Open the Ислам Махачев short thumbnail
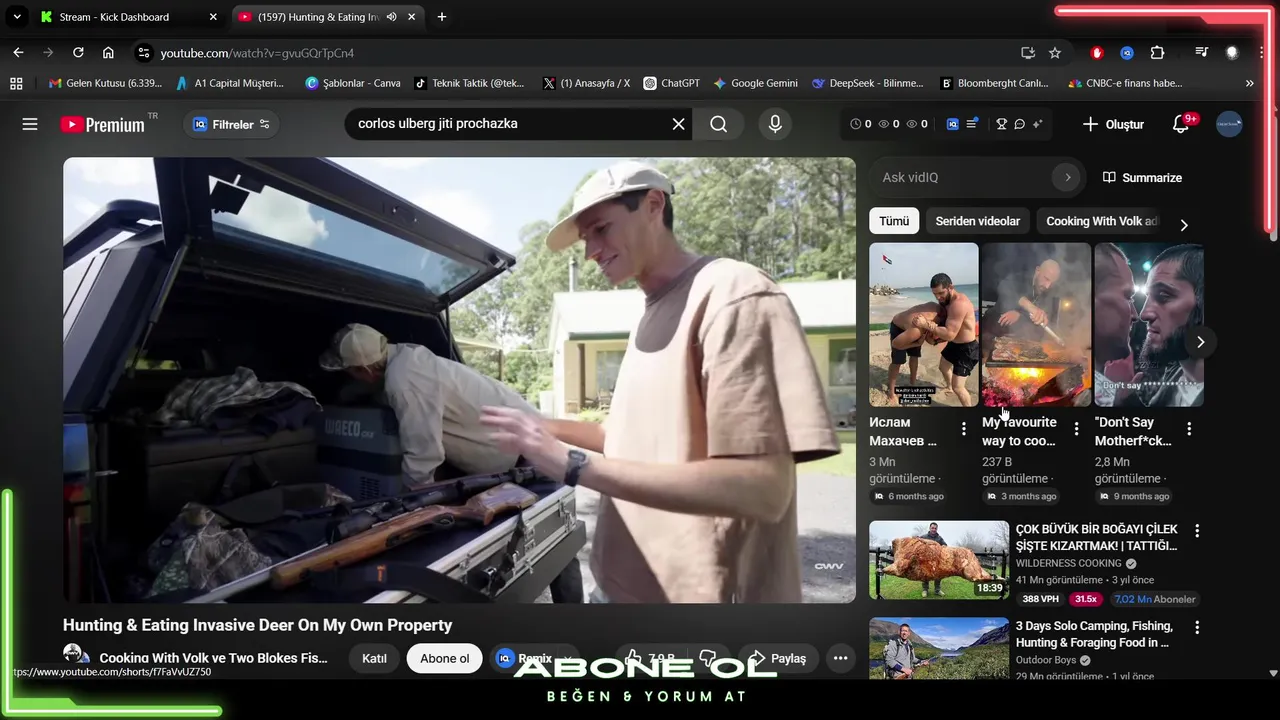1280x720 pixels. tap(923, 324)
